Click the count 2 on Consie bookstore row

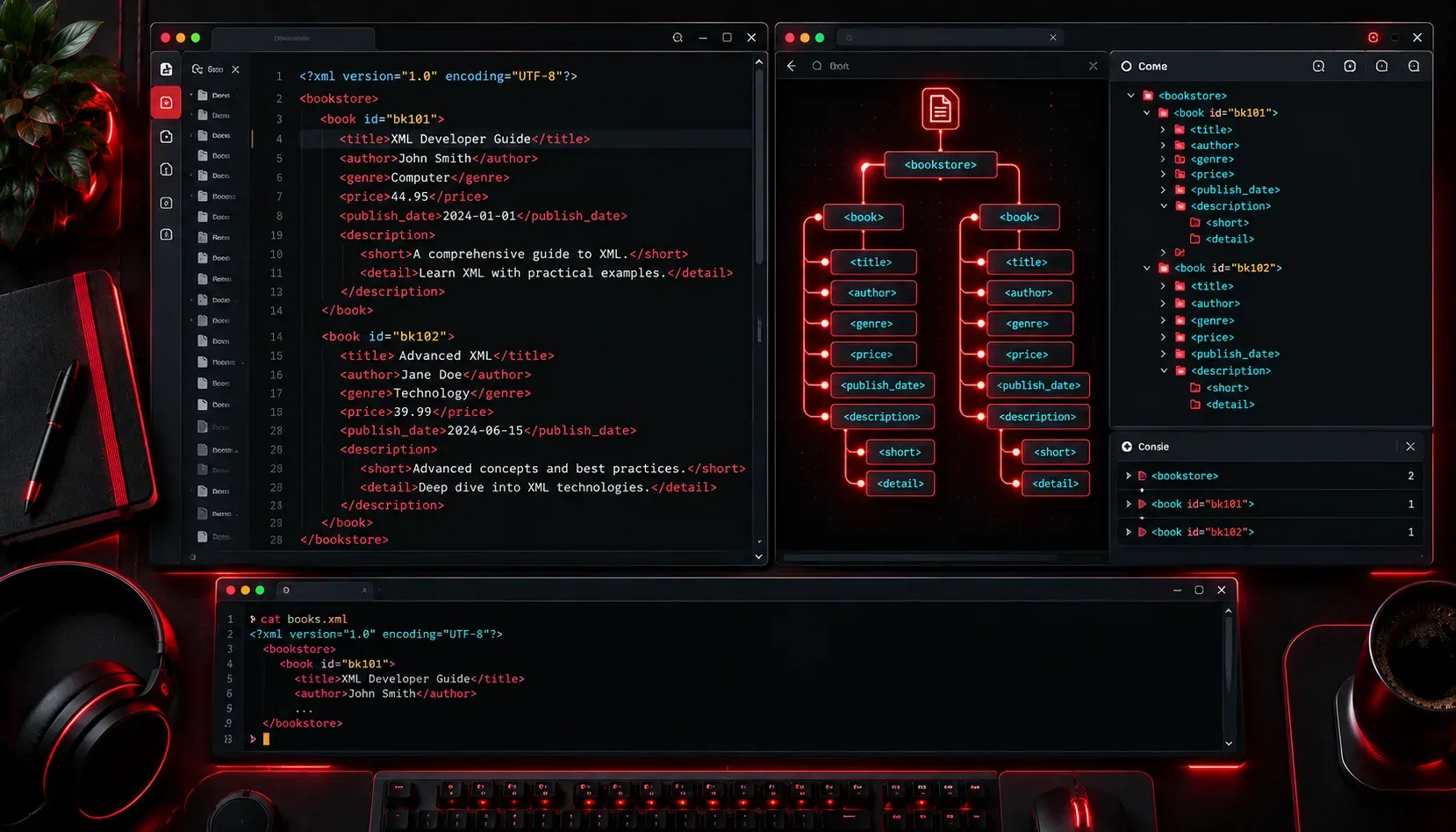tap(1410, 476)
